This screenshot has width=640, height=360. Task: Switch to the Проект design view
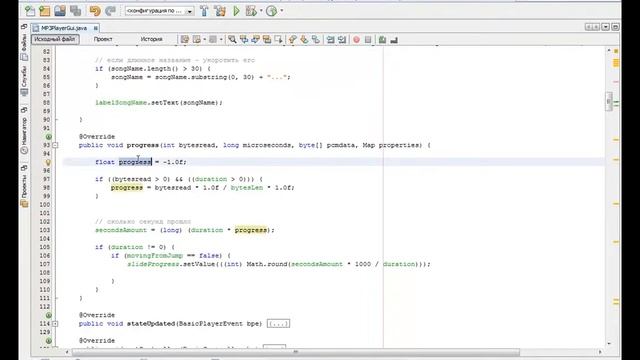click(103, 39)
